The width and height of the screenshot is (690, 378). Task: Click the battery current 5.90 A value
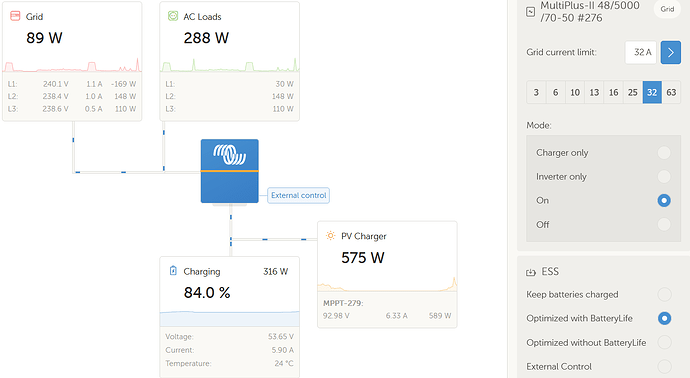click(x=283, y=350)
